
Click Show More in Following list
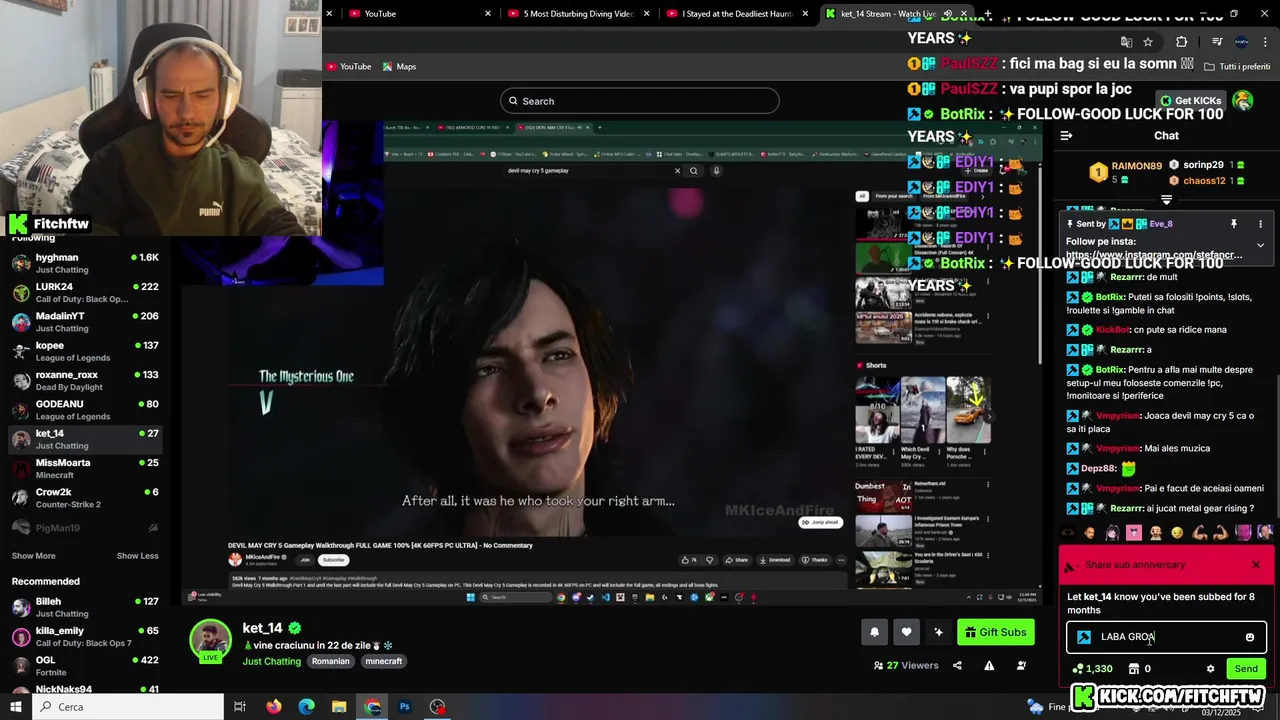(x=34, y=556)
